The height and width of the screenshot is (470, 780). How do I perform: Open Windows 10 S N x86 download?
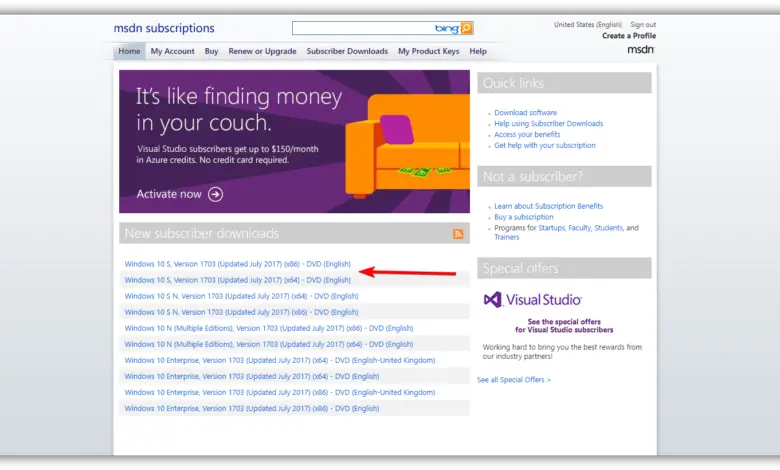[x=241, y=312]
